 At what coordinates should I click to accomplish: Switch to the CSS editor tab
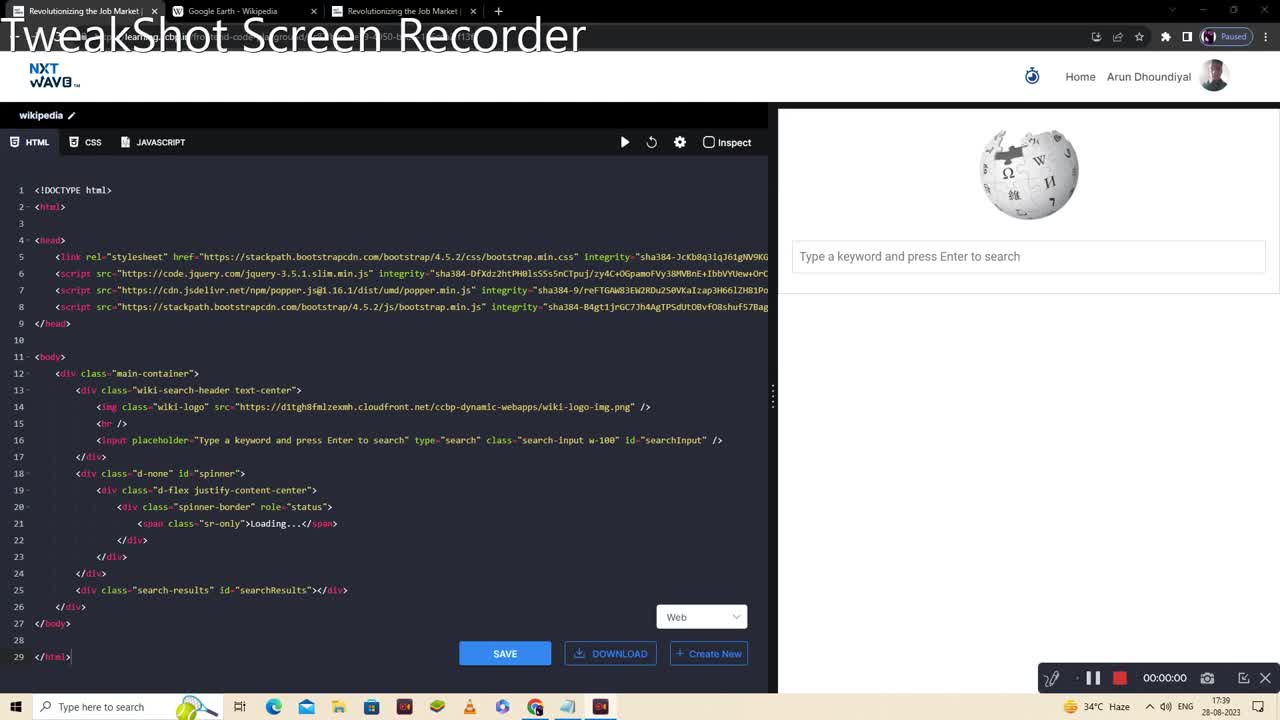pos(85,142)
